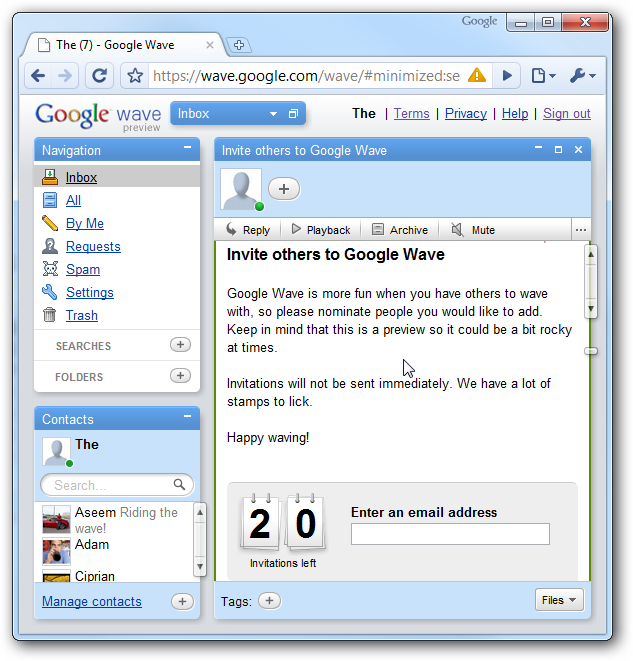
Task: Click the contacts search magnifier icon
Action: tap(180, 485)
